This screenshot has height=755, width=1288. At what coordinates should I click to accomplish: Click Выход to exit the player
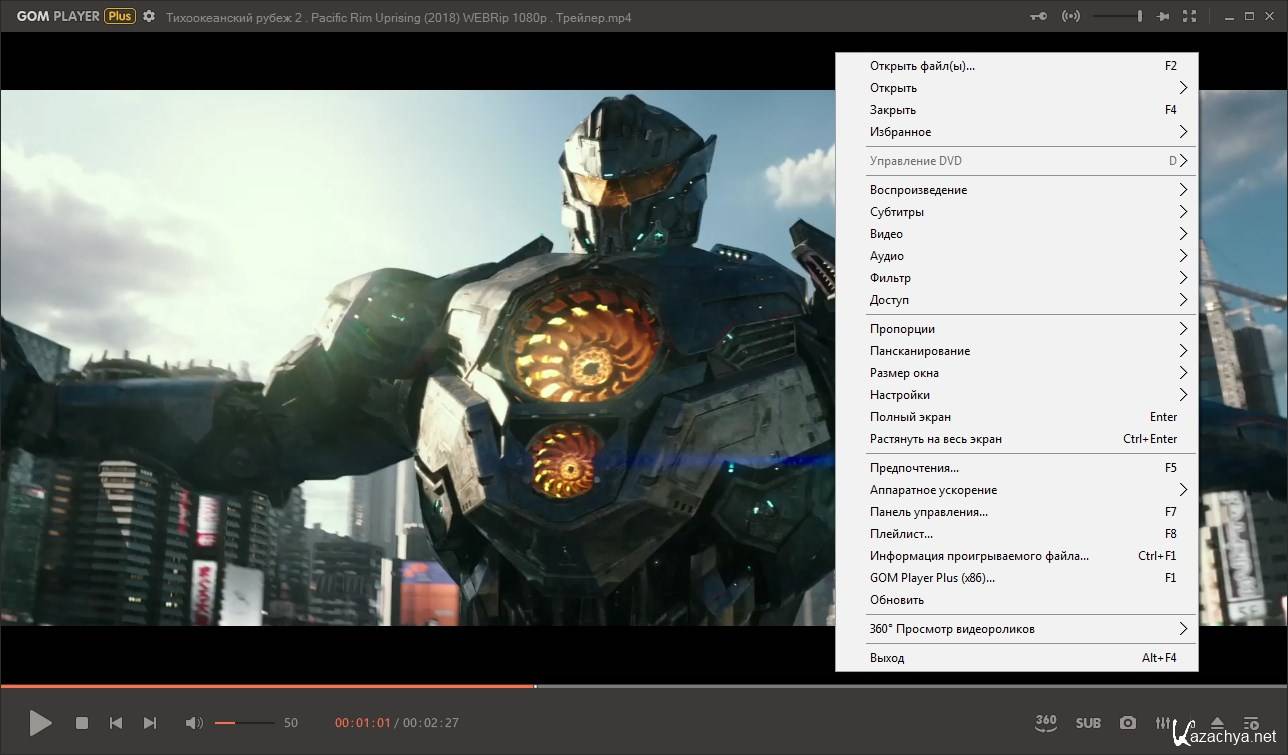(x=887, y=658)
